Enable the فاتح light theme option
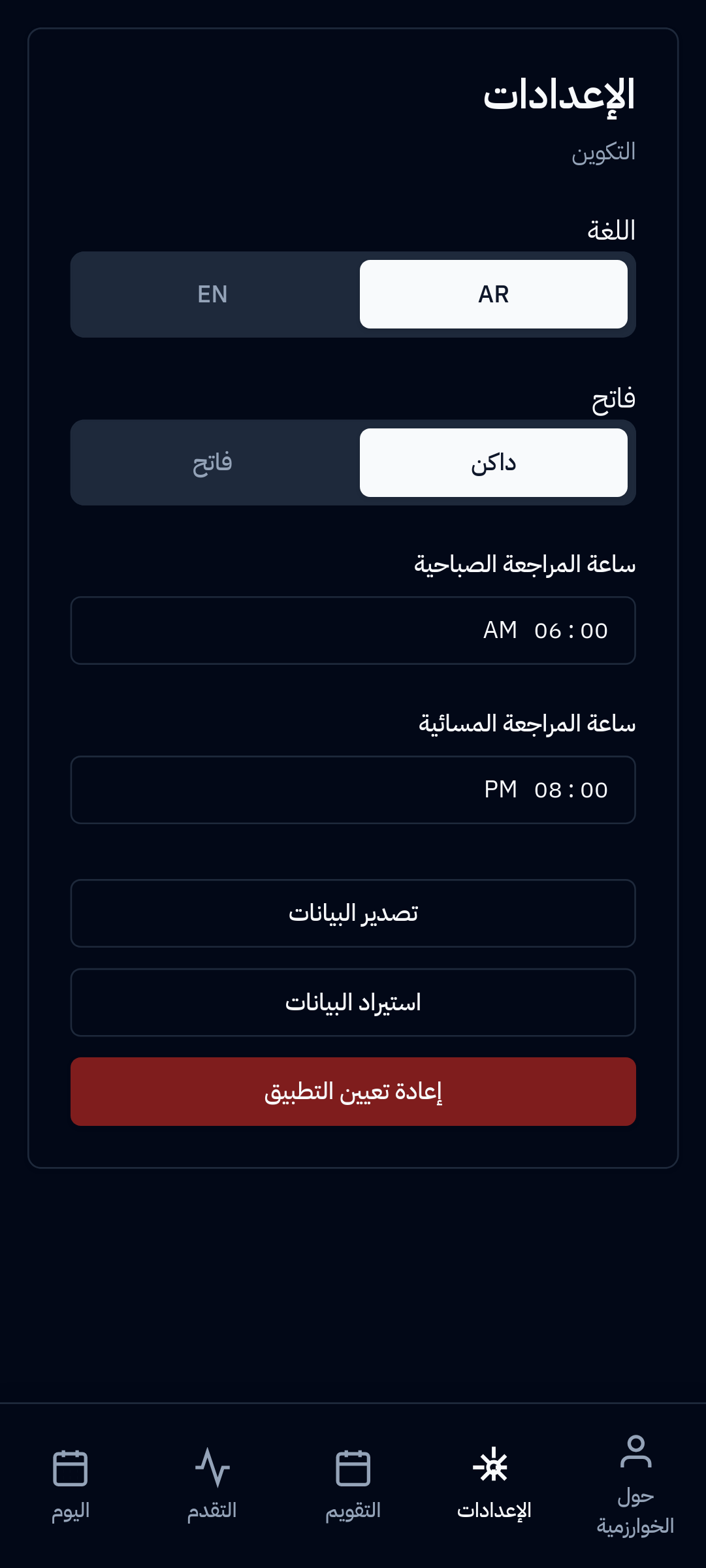The width and height of the screenshot is (706, 1568). point(213,463)
